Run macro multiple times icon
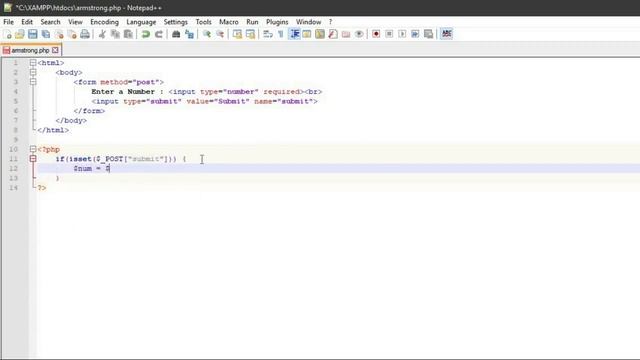Screen dimensions: 640x360 (415, 34)
